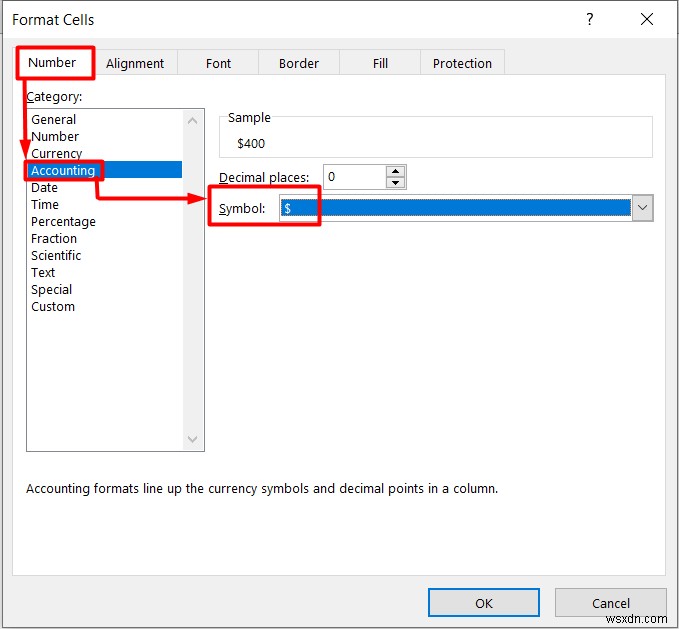Image resolution: width=679 pixels, height=629 pixels.
Task: Open the Border tab
Action: [299, 64]
